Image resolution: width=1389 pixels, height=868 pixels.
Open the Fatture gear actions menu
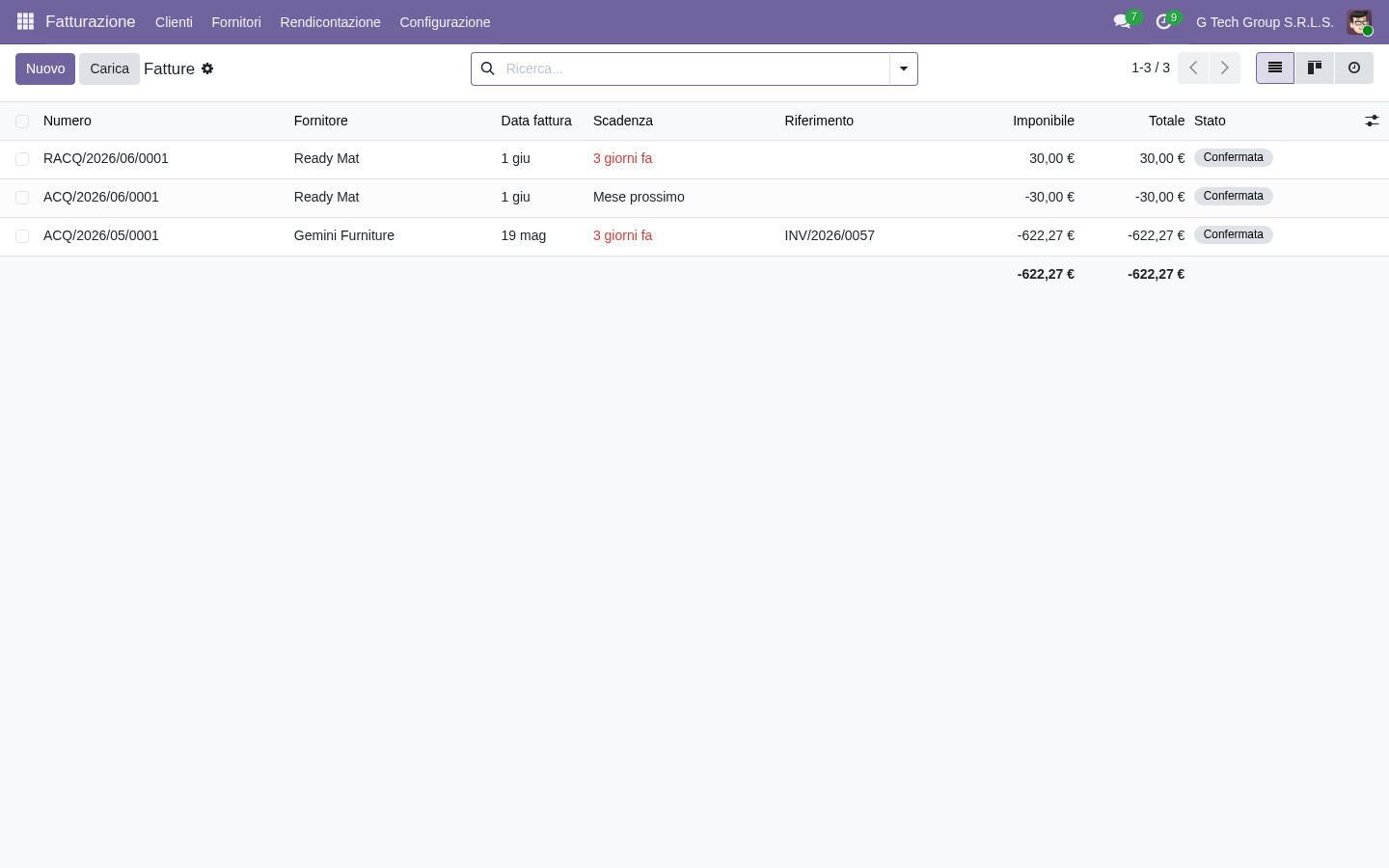207,68
